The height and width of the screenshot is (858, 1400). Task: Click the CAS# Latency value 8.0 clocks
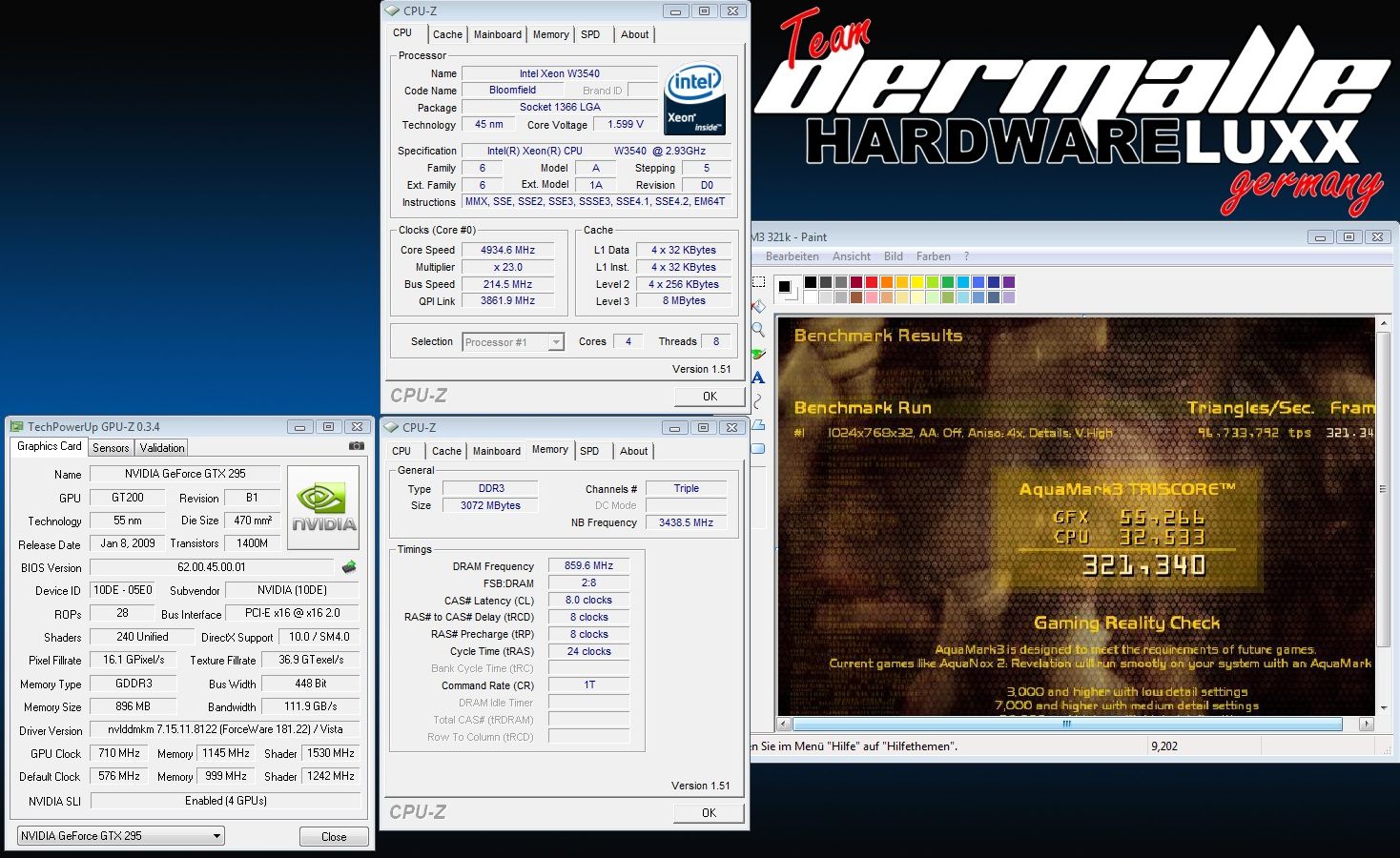coord(588,600)
